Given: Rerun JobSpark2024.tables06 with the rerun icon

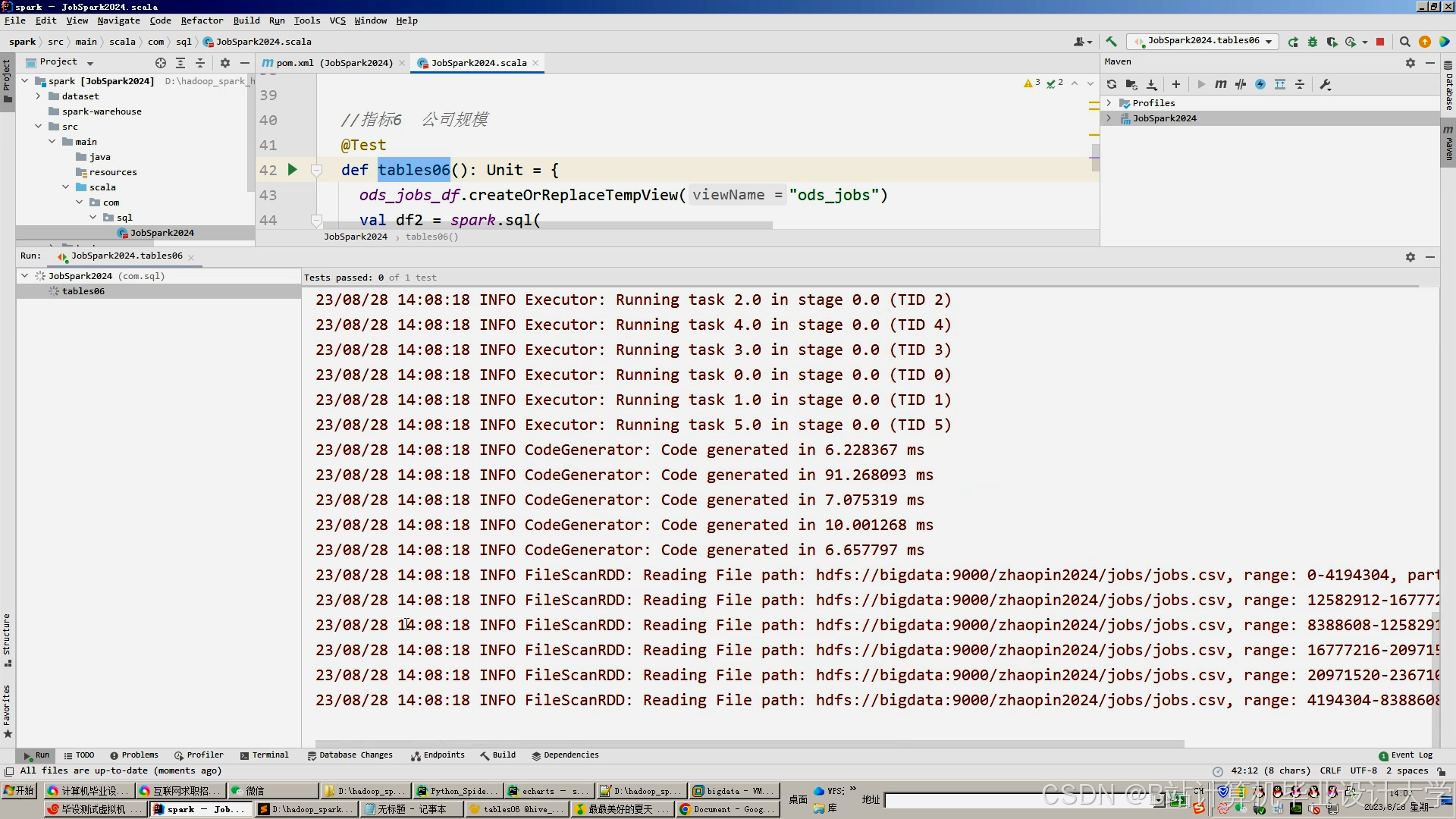Looking at the screenshot, I should coord(1293,42).
